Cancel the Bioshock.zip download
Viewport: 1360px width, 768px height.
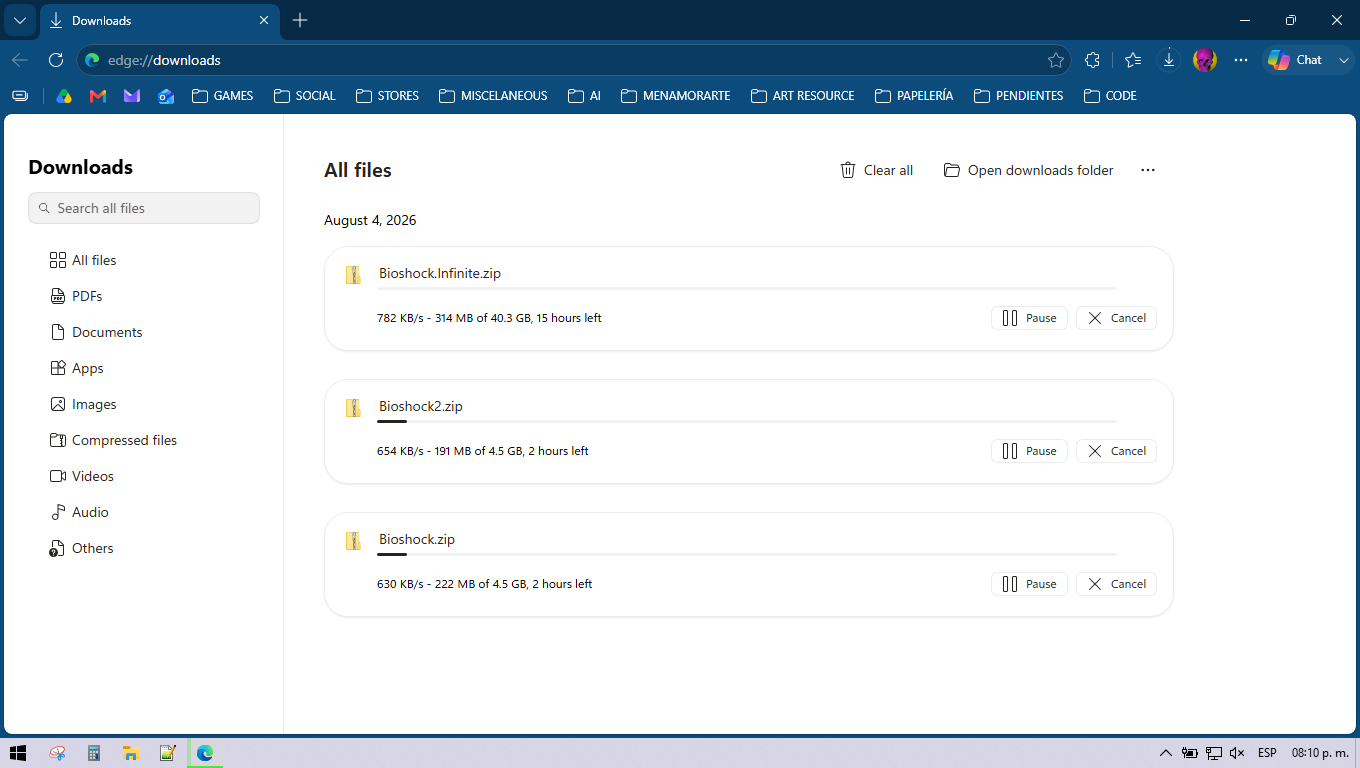tap(1116, 584)
